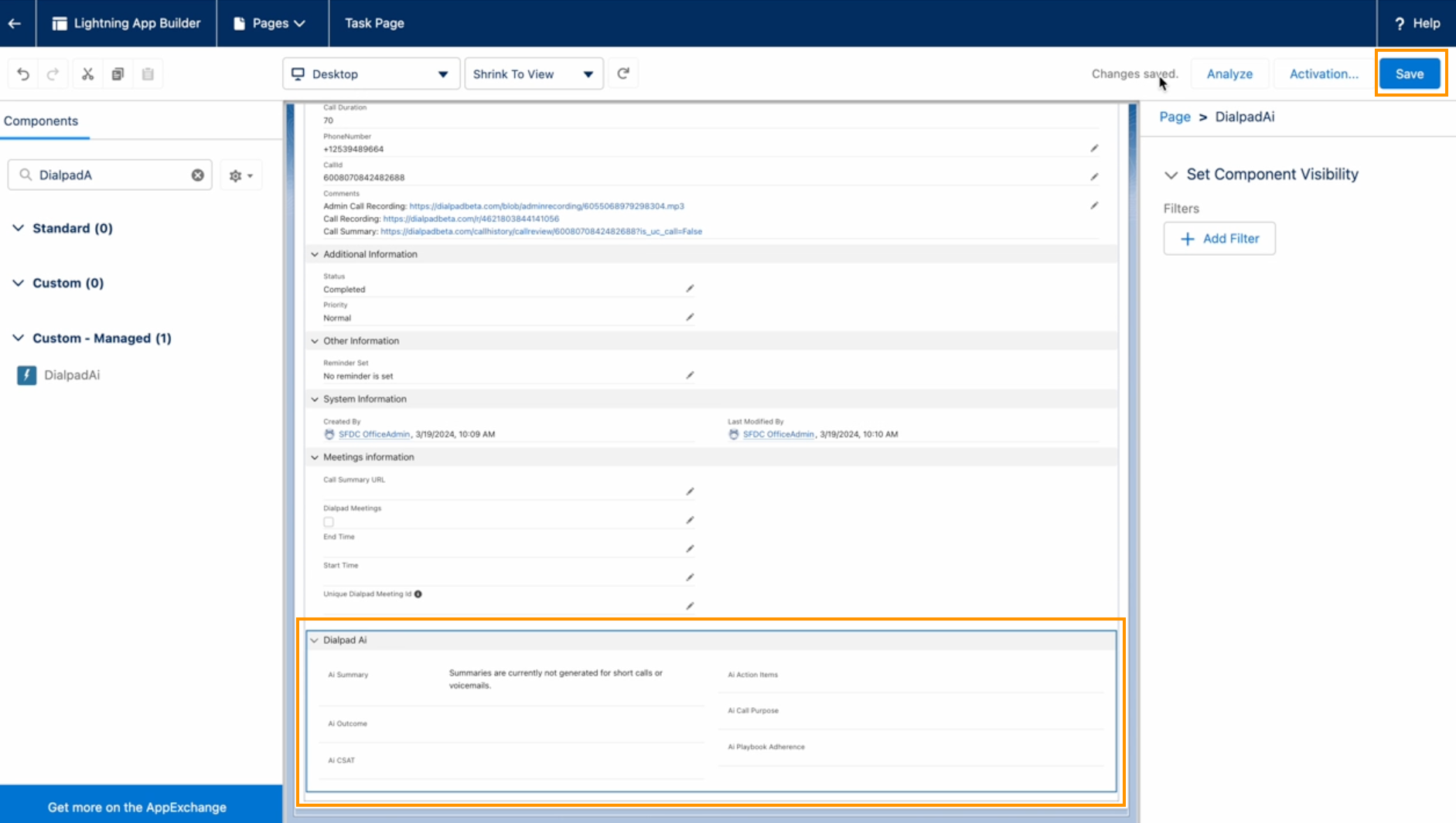
Task: Open the Call Recording link
Action: coord(471,219)
